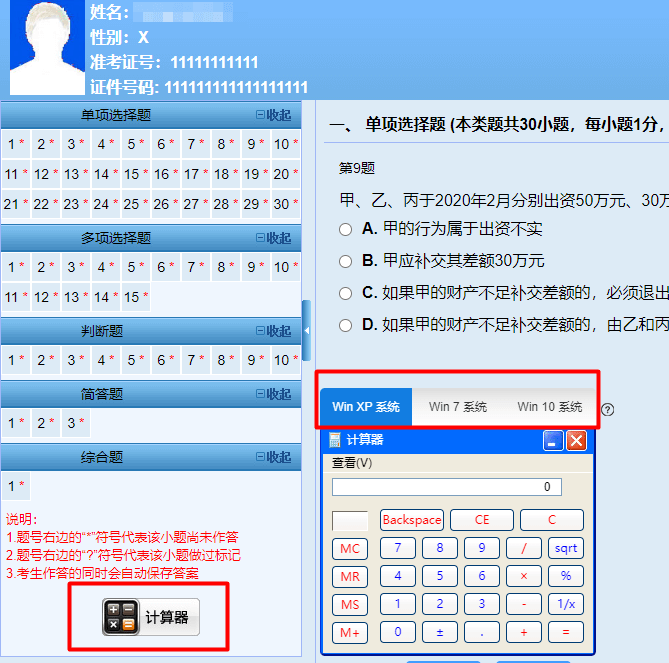The height and width of the screenshot is (663, 669).
Task: Select answer option B radio button
Action: click(x=345, y=261)
